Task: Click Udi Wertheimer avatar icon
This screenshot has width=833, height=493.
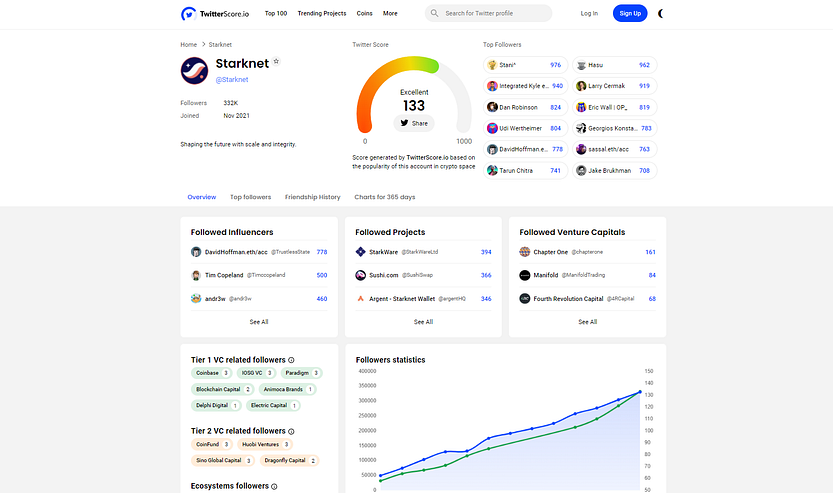Action: [x=492, y=128]
